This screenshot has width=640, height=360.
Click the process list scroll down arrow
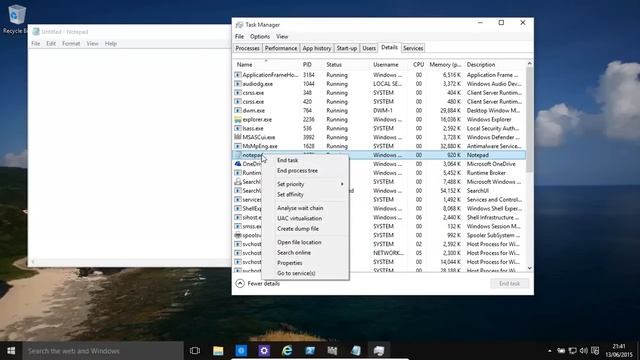coord(529,268)
